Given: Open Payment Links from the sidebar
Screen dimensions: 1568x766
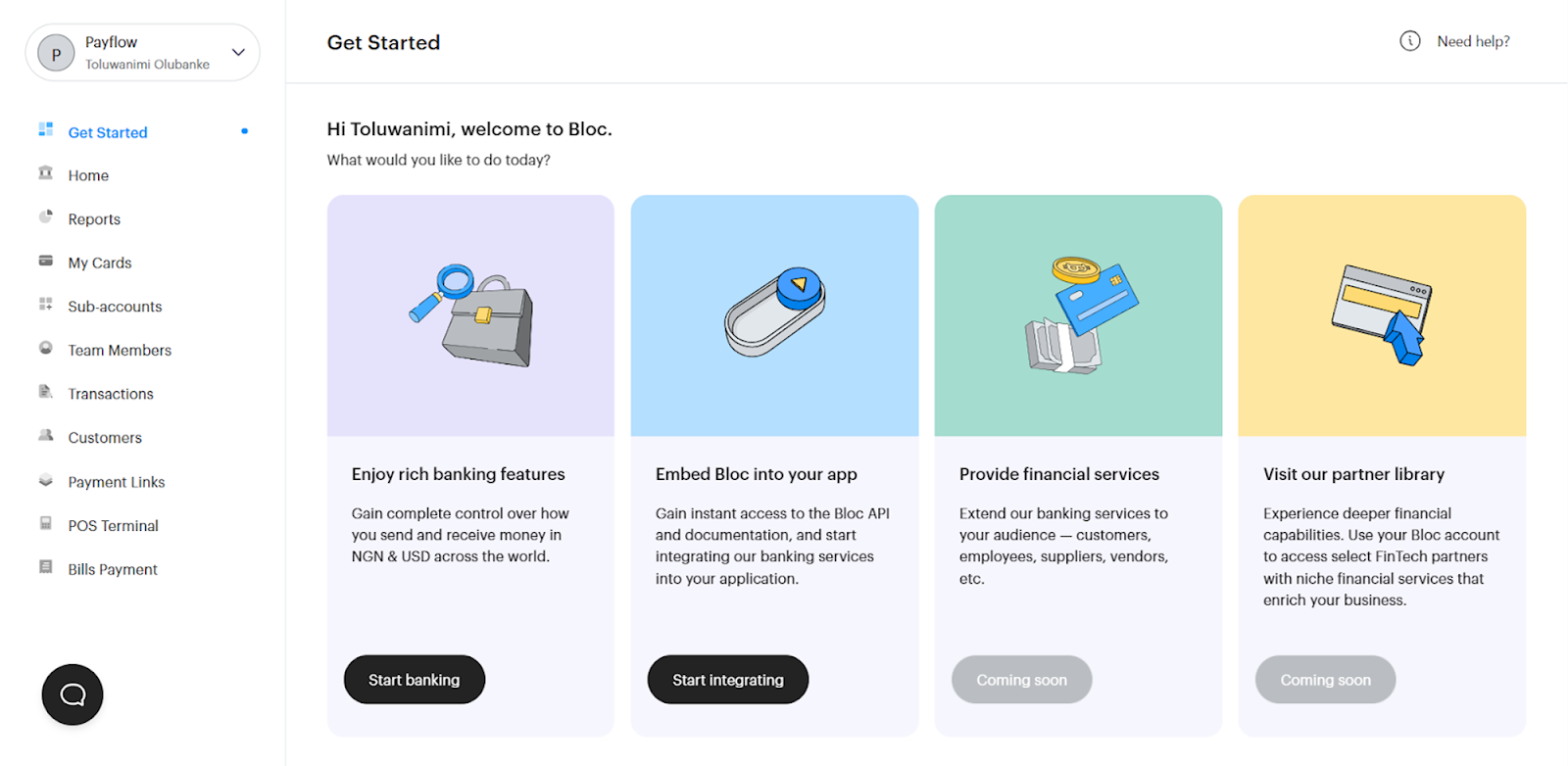Looking at the screenshot, I should tap(116, 481).
